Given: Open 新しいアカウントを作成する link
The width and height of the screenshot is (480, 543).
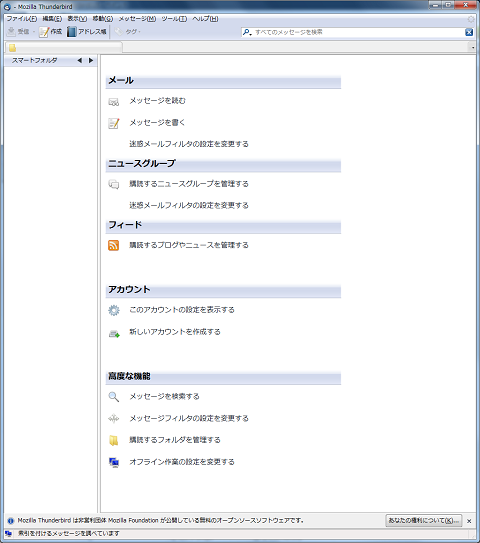Looking at the screenshot, I should [x=175, y=332].
